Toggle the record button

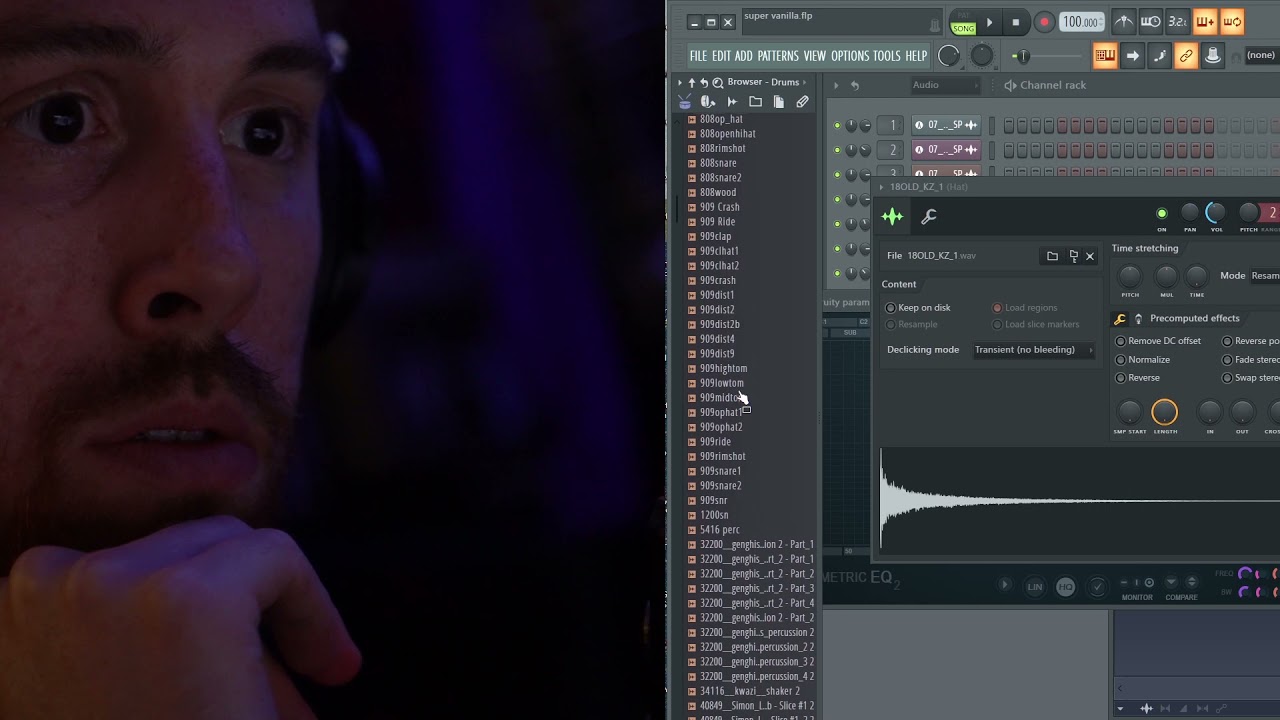(1044, 22)
